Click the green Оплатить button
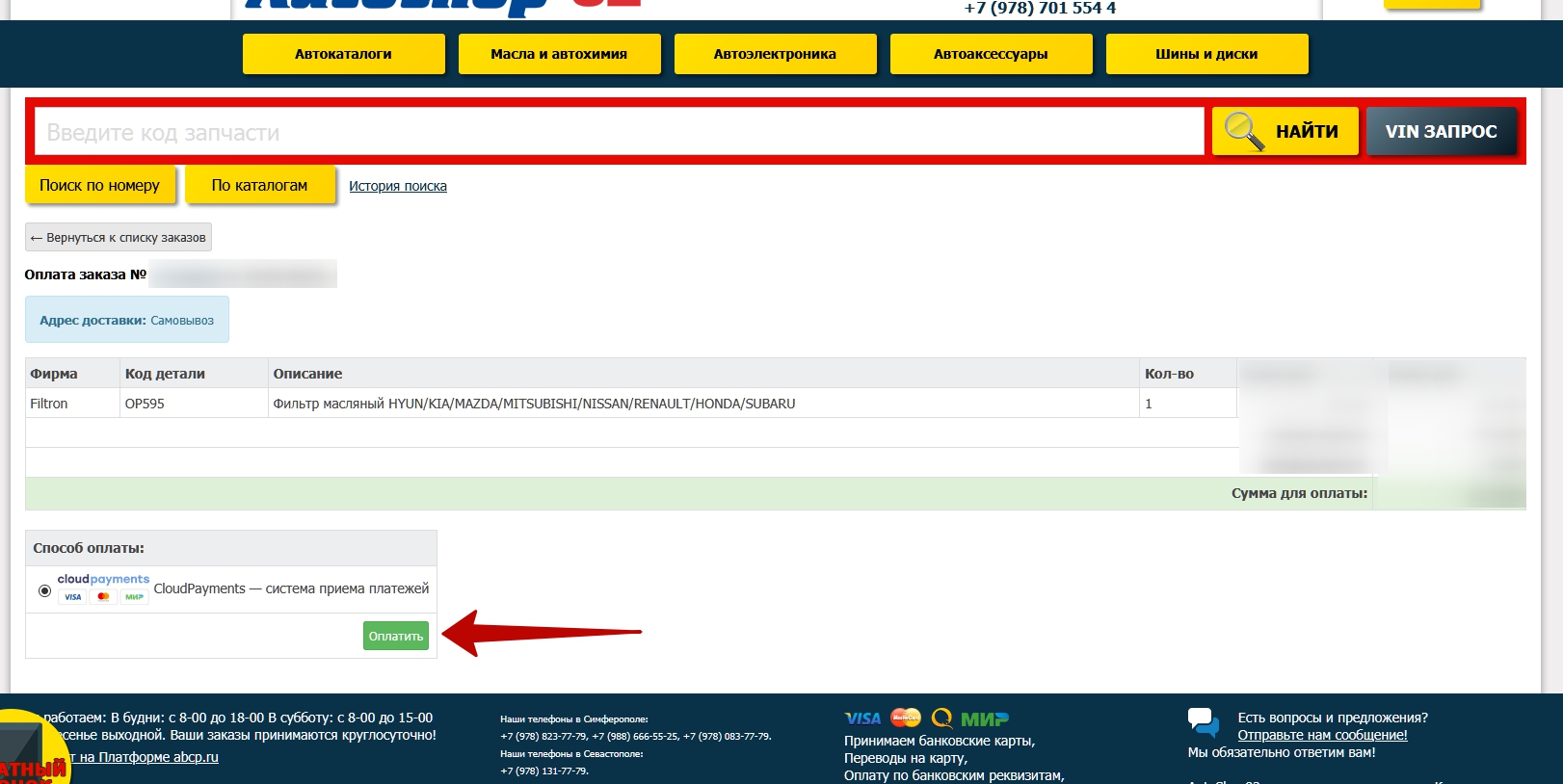 [x=396, y=636]
